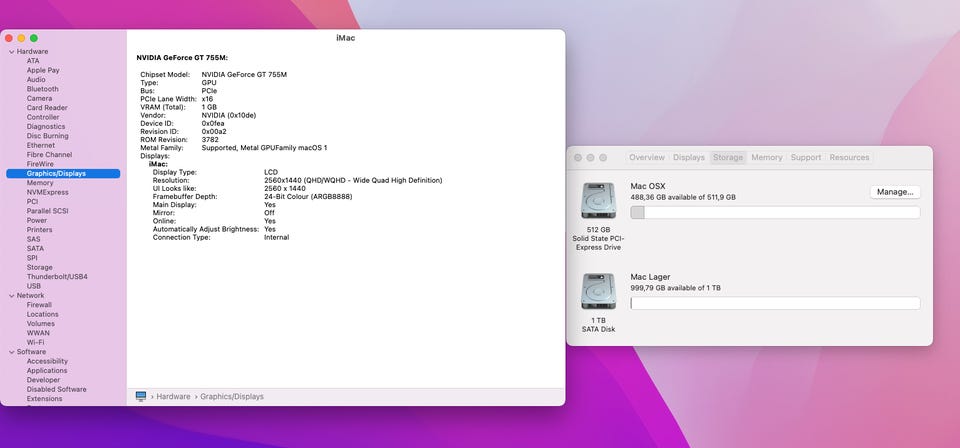960x448 pixels.
Task: Select PCI in the sidebar
Action: [x=32, y=201]
